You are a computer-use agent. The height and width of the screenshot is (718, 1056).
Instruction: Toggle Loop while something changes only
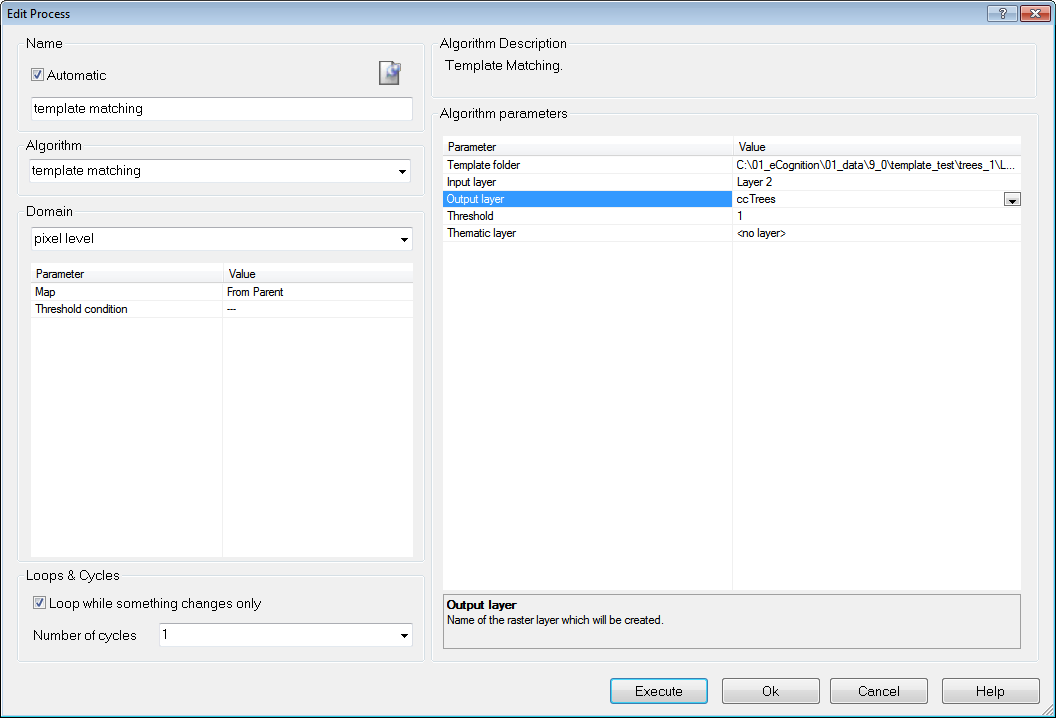point(40,603)
